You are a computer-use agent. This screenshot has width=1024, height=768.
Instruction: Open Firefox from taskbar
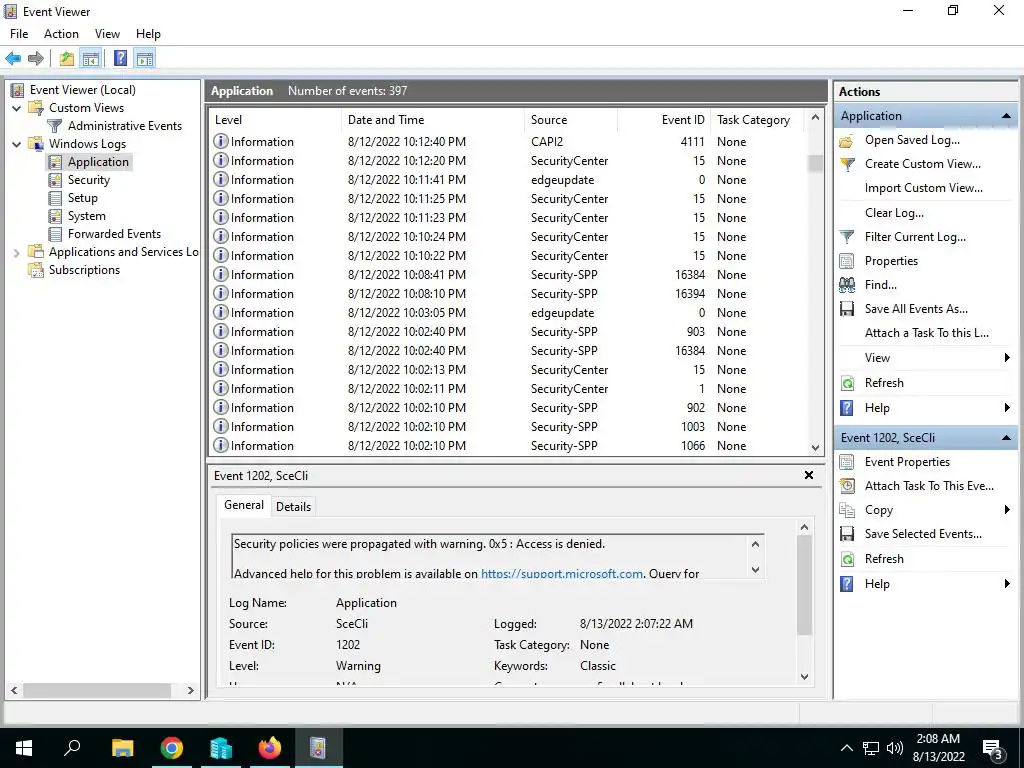click(x=269, y=748)
